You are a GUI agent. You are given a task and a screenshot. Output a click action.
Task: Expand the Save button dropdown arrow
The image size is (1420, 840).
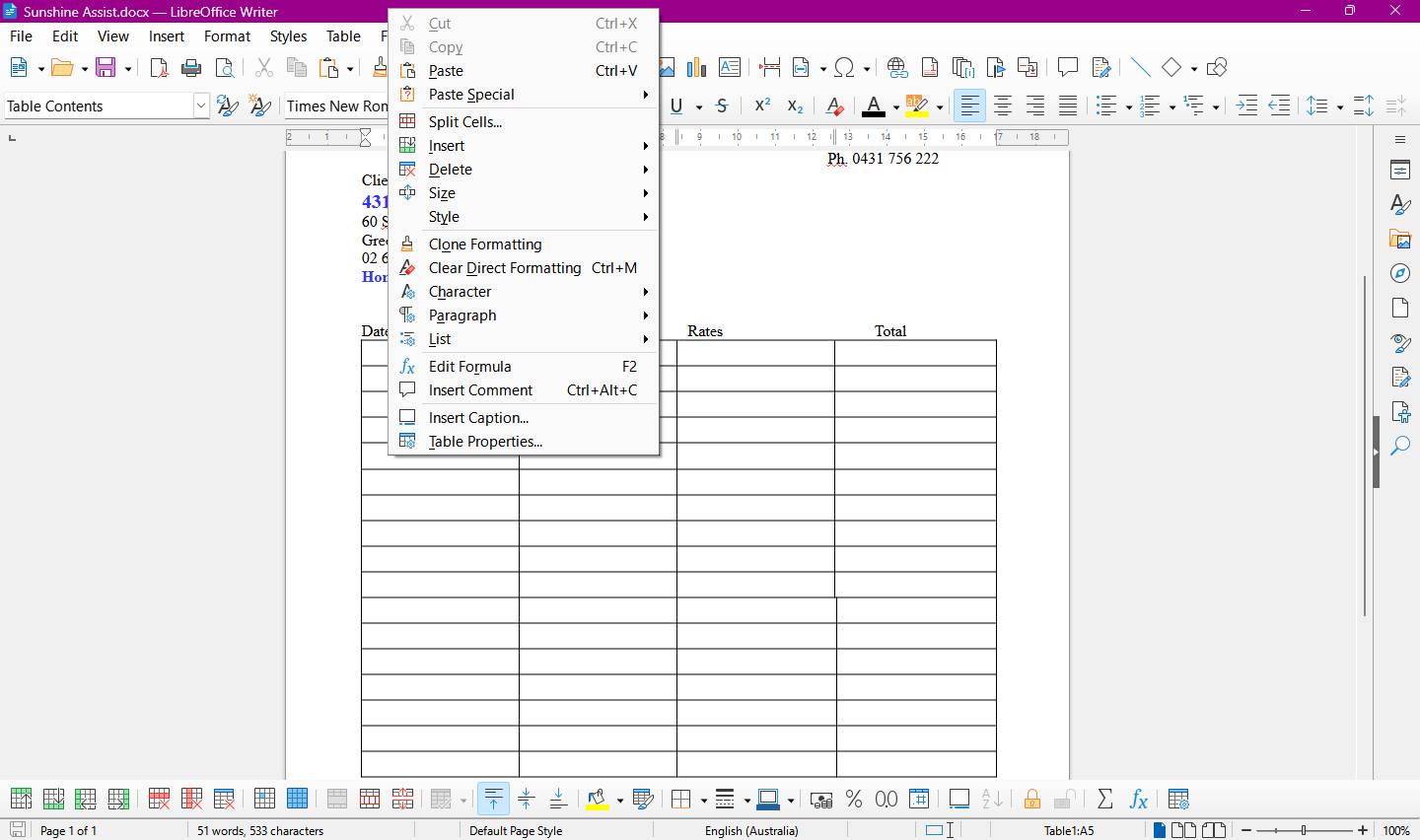point(127,68)
